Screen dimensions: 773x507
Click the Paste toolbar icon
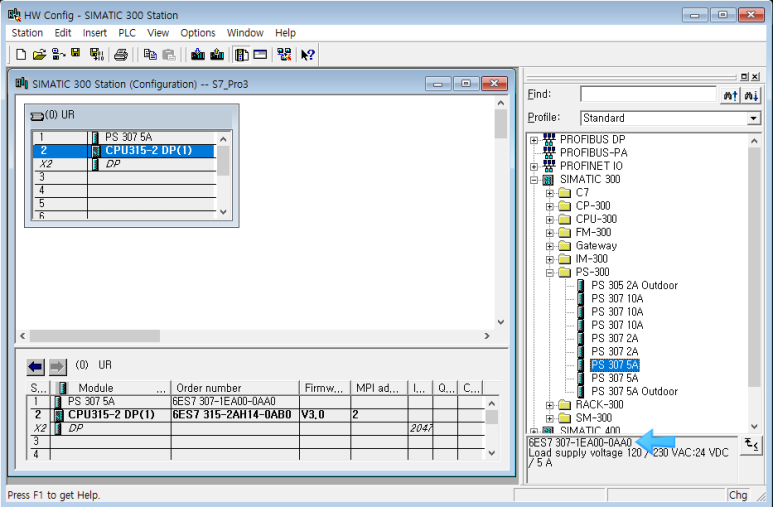(x=169, y=54)
